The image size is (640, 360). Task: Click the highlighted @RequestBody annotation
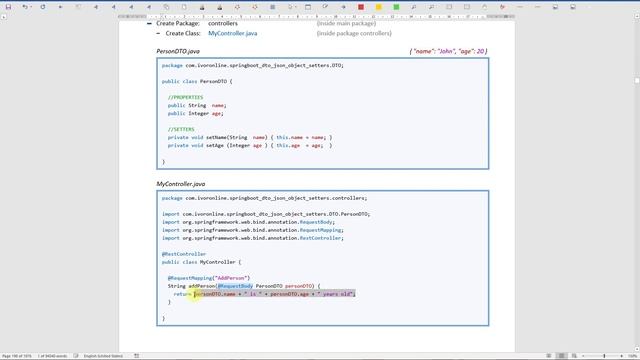coord(235,286)
